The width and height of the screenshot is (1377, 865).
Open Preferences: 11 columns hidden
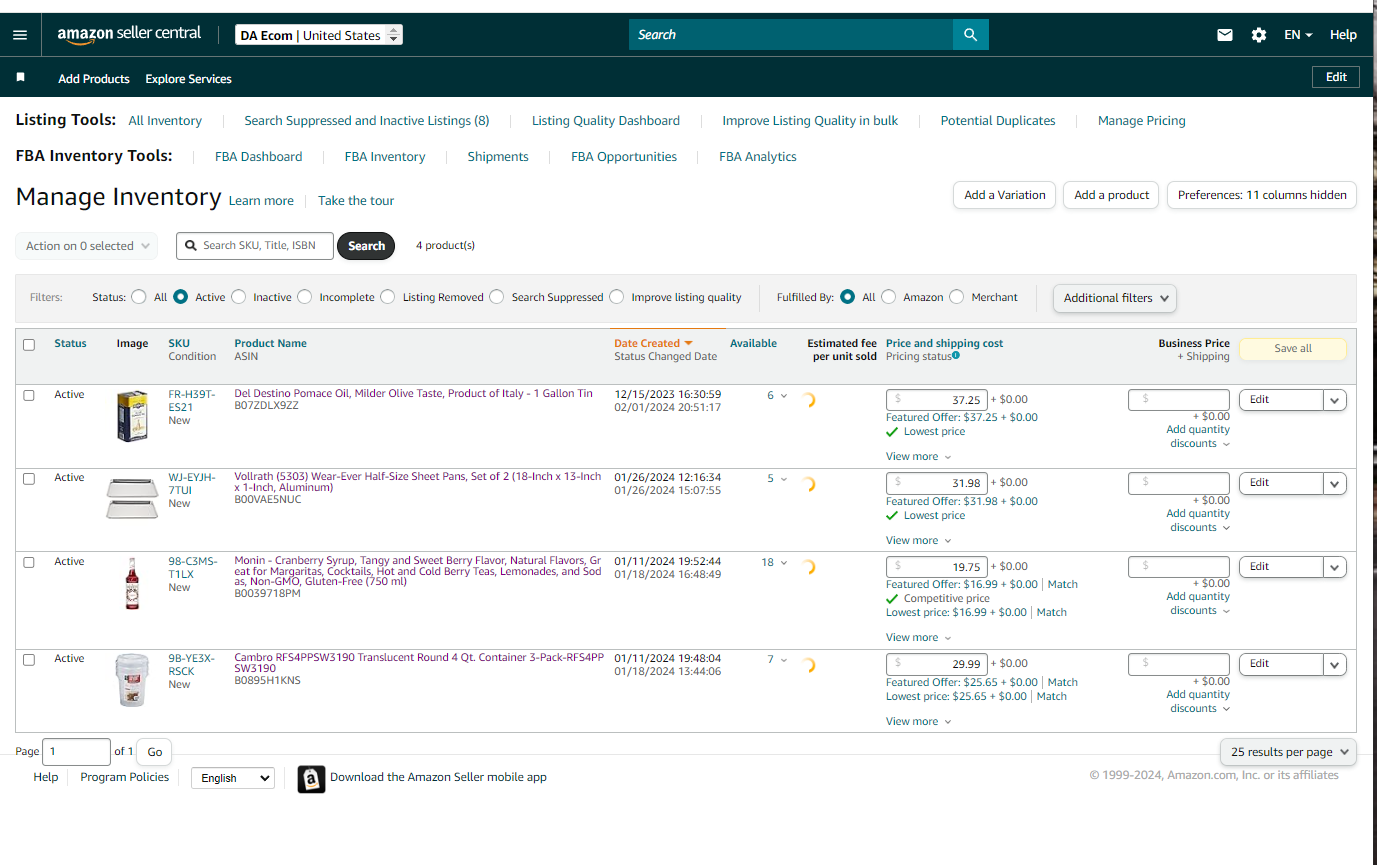coord(1262,195)
